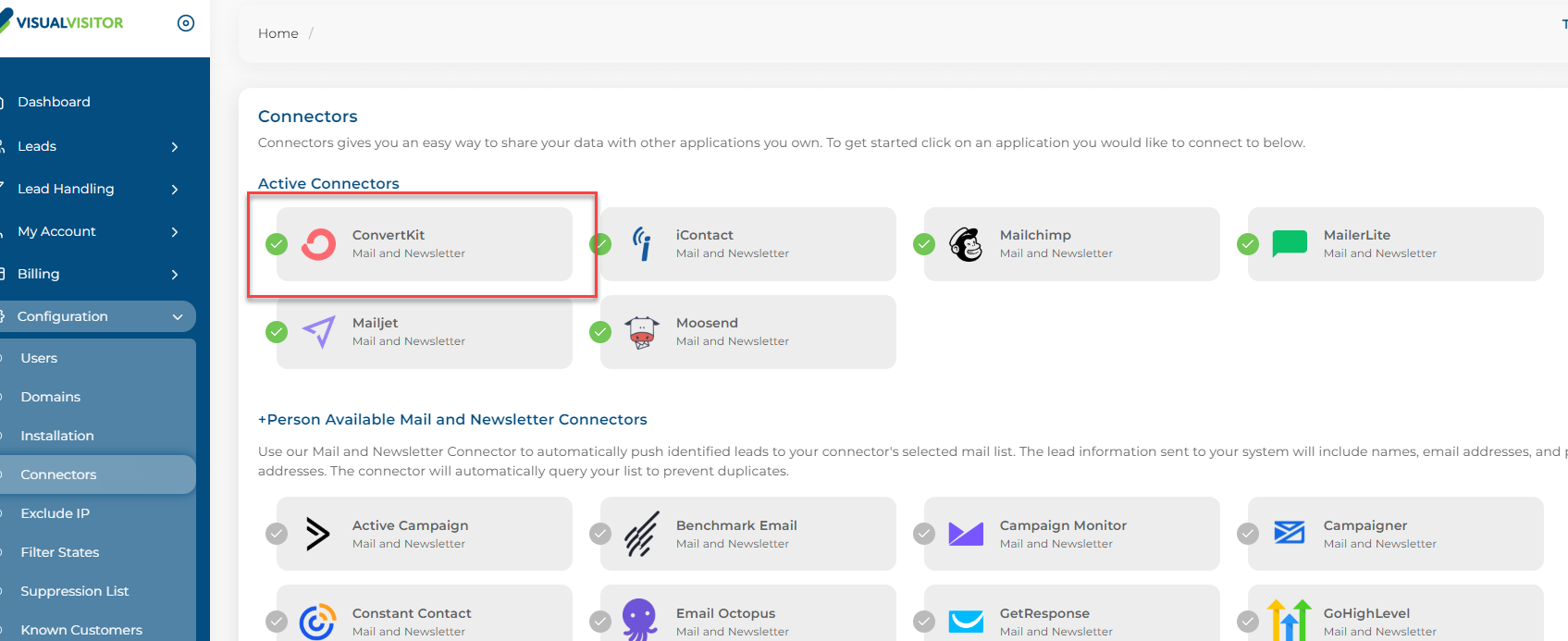Click the Constant Contact swirl icon
Image resolution: width=1568 pixels, height=641 pixels.
pos(317,622)
